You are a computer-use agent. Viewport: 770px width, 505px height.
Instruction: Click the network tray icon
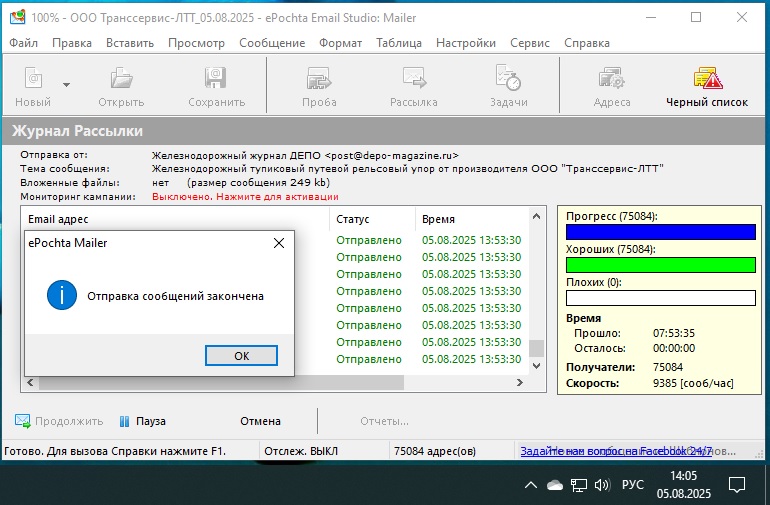(578, 485)
